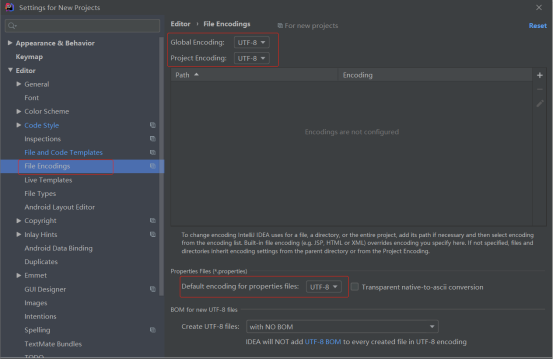This screenshot has height=360, width=554.
Task: Expand the General node
Action: [19, 84]
